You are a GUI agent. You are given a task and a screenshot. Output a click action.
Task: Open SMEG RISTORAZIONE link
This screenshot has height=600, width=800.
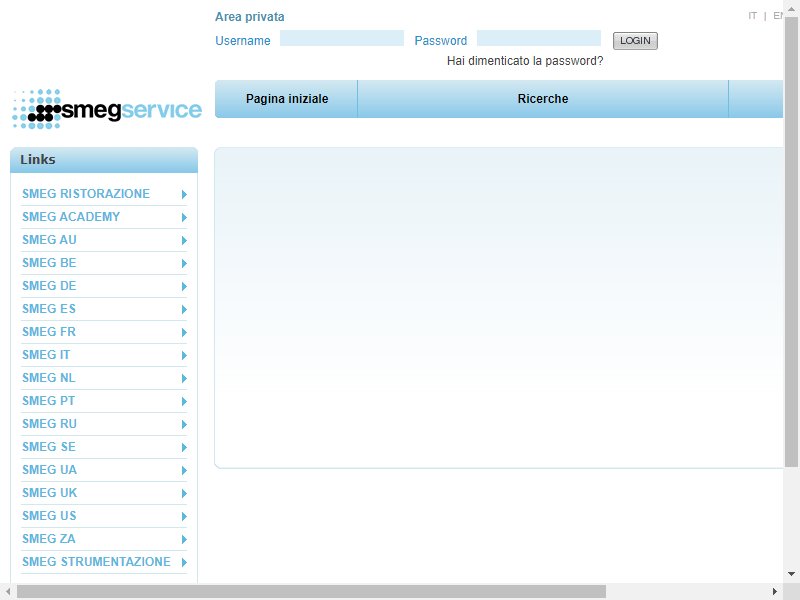pyautogui.click(x=86, y=194)
